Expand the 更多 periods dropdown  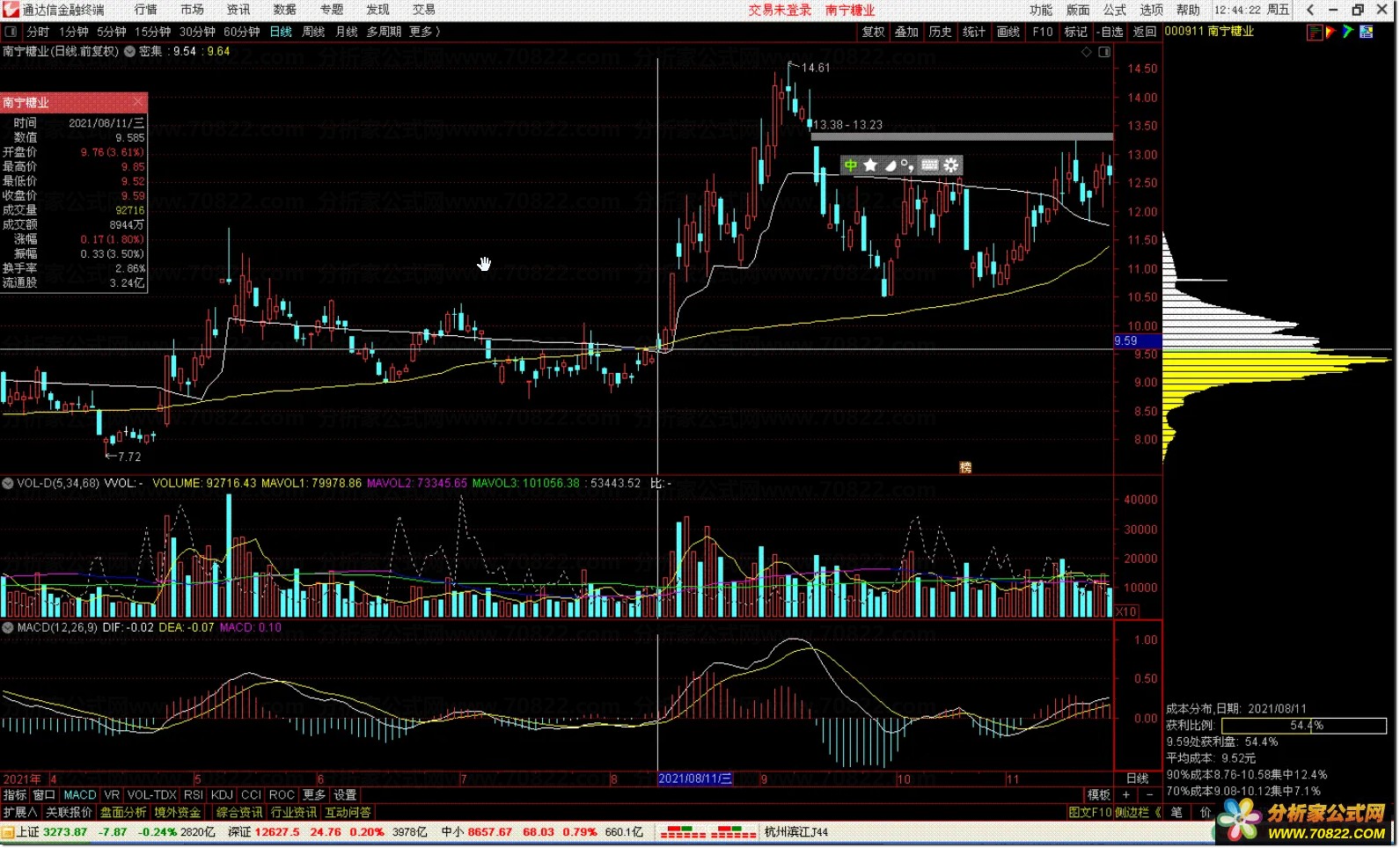[424, 32]
